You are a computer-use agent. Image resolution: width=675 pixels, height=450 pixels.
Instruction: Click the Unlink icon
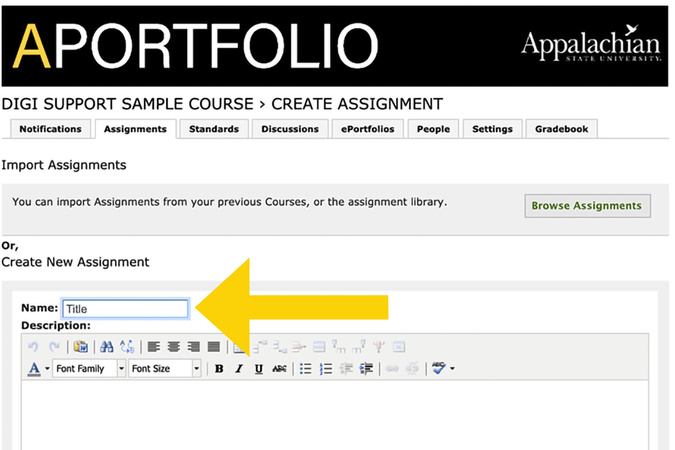[x=412, y=369]
